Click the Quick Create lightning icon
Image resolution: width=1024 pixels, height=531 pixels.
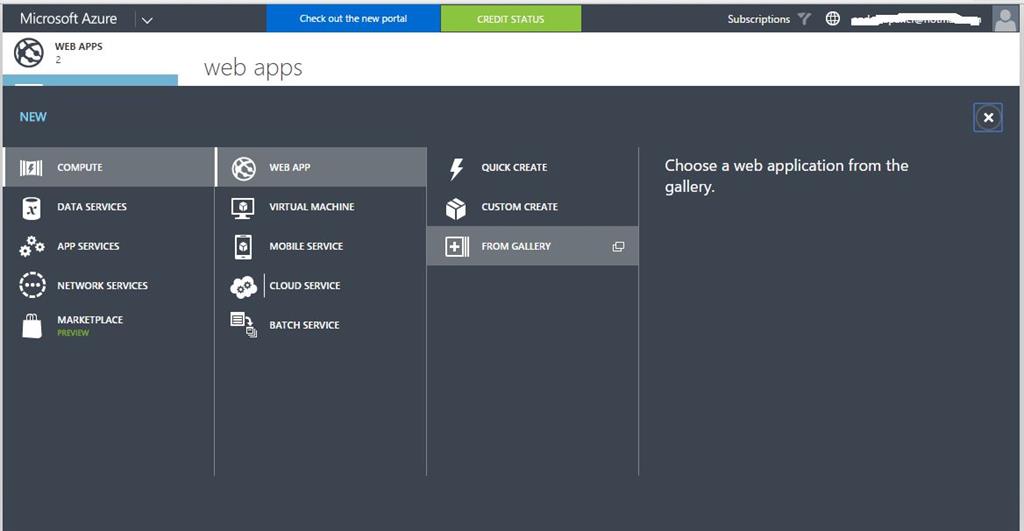pyautogui.click(x=456, y=169)
